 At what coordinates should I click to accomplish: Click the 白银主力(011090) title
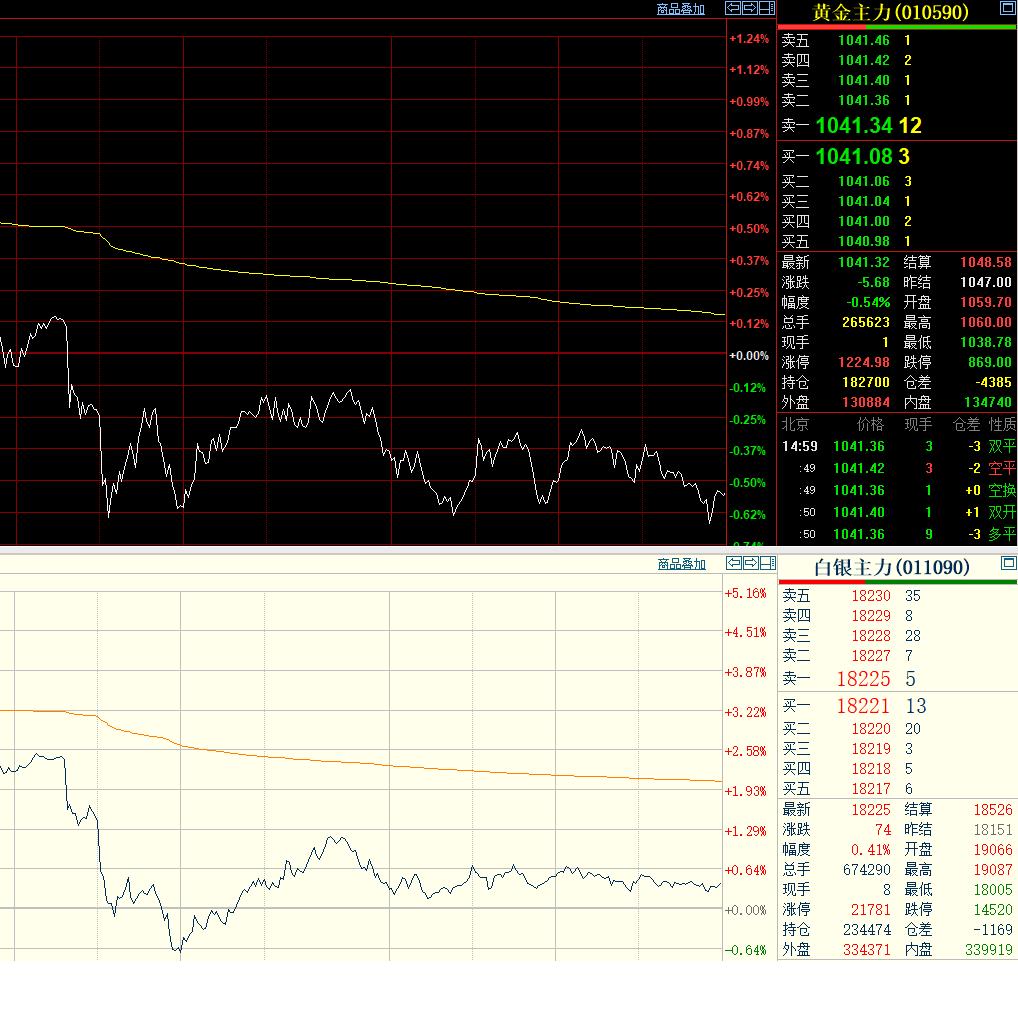point(892,567)
